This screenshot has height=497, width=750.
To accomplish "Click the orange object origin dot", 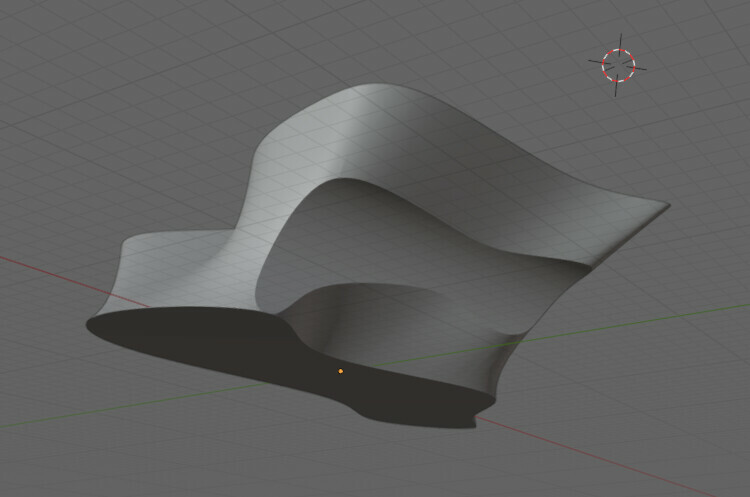I will coord(341,371).
